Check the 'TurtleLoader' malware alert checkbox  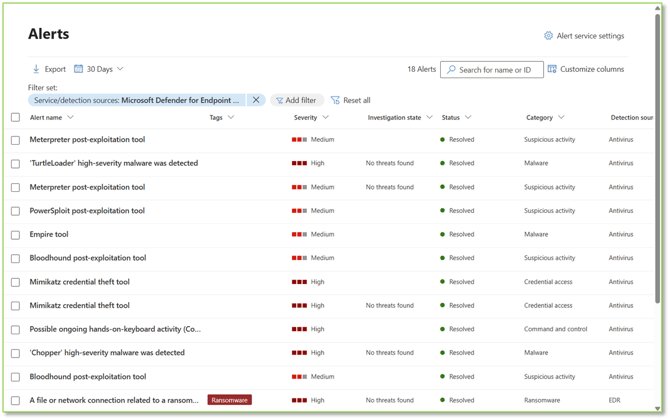tap(15, 164)
